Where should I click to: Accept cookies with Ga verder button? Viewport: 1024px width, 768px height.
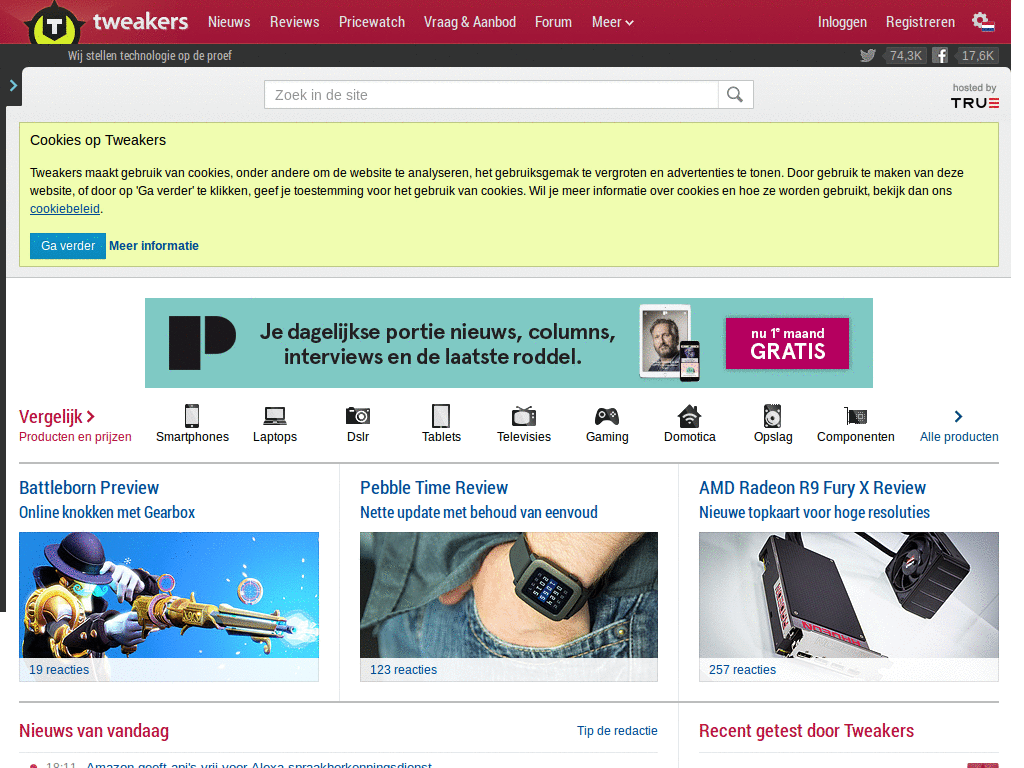pos(68,246)
